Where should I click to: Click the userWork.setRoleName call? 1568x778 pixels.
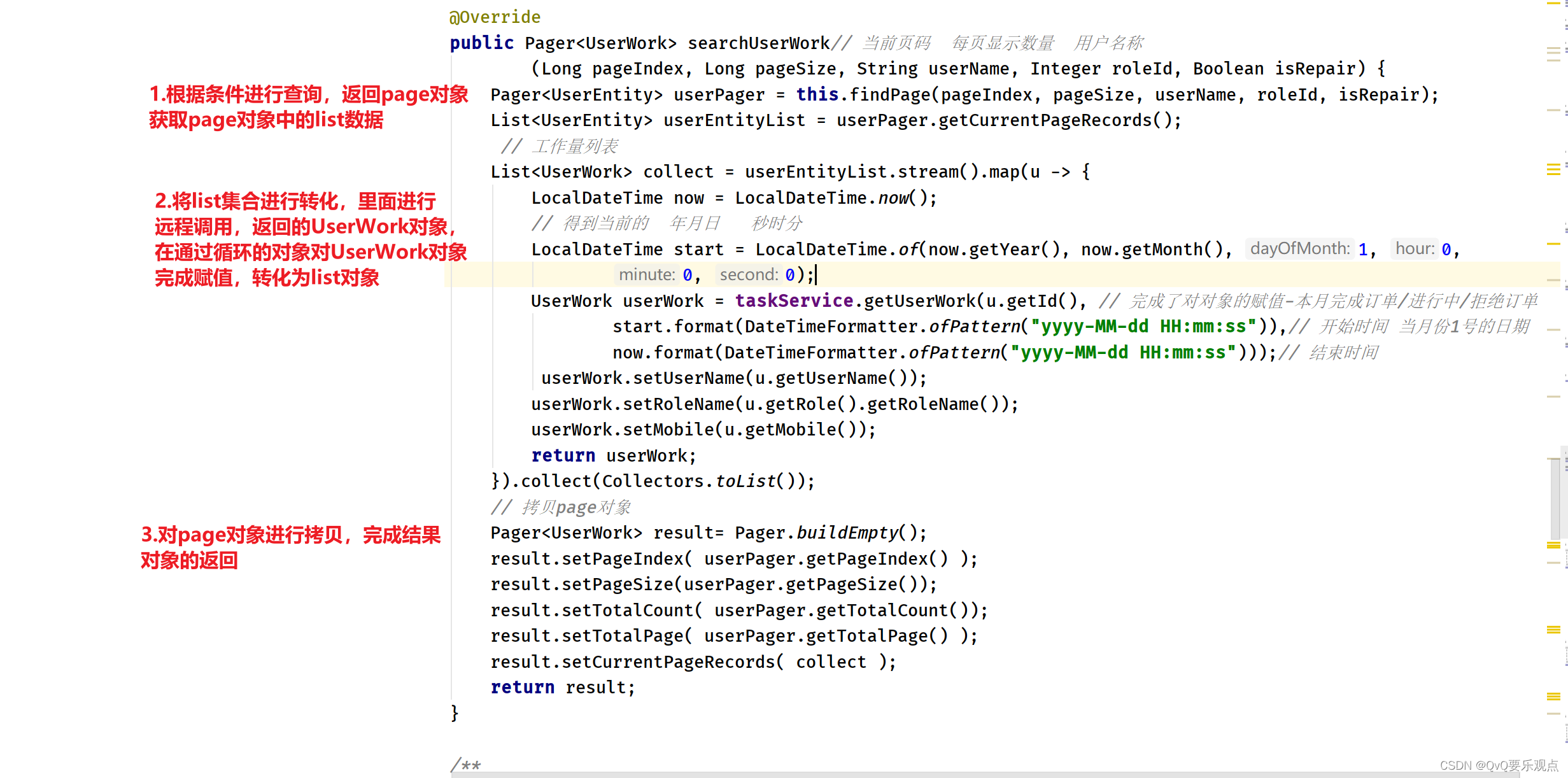pyautogui.click(x=775, y=404)
